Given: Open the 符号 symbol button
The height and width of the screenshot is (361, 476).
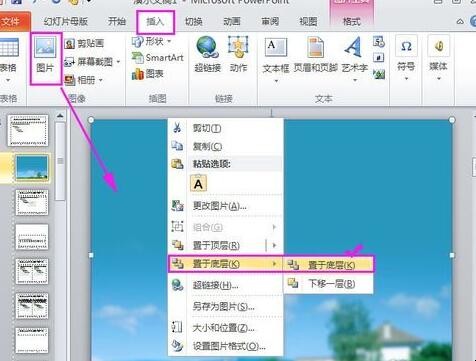Looking at the screenshot, I should coord(406,57).
